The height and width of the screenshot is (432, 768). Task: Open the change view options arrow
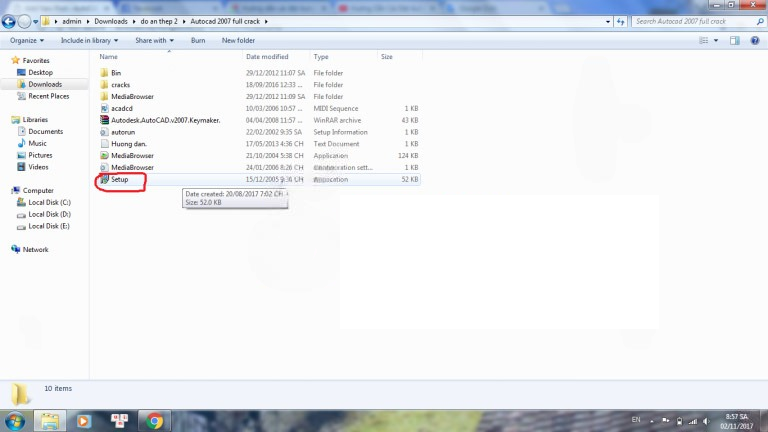pyautogui.click(x=716, y=41)
